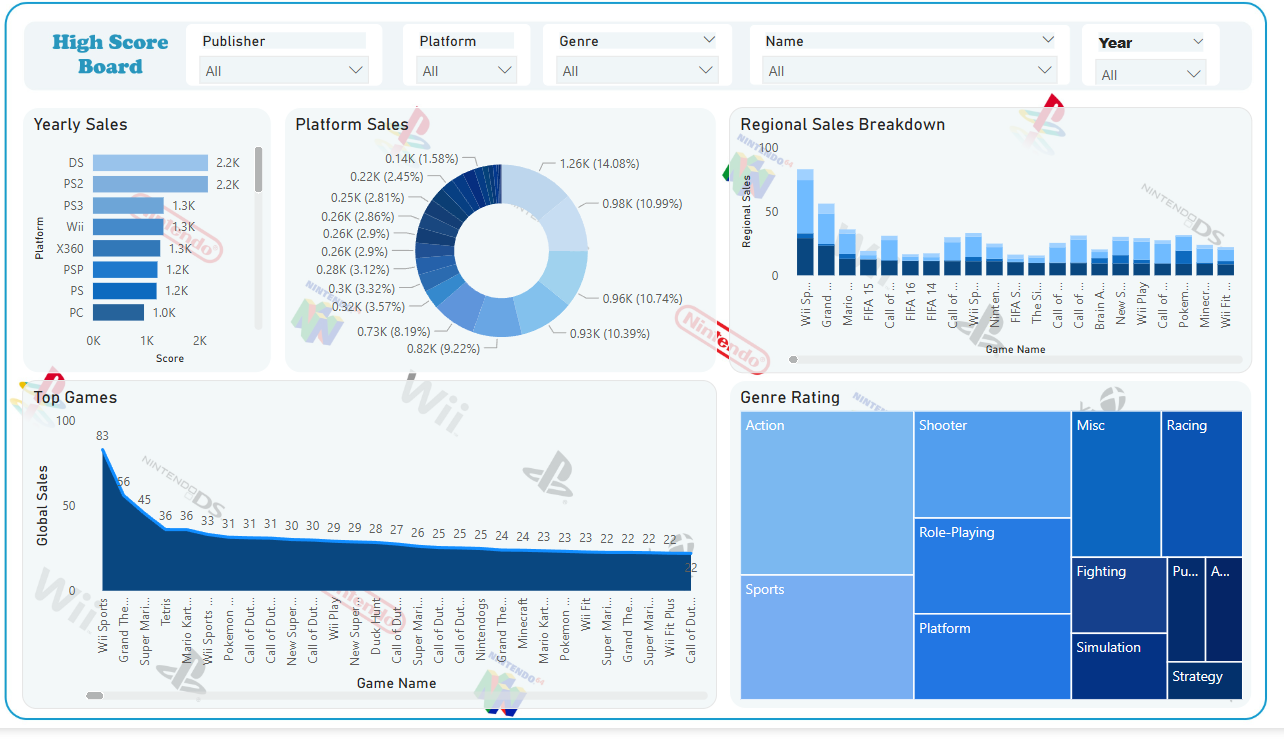Screen dimensions: 1284x739
Task: Click the "0.82K (9.22%)" donut label
Action: (x=444, y=349)
